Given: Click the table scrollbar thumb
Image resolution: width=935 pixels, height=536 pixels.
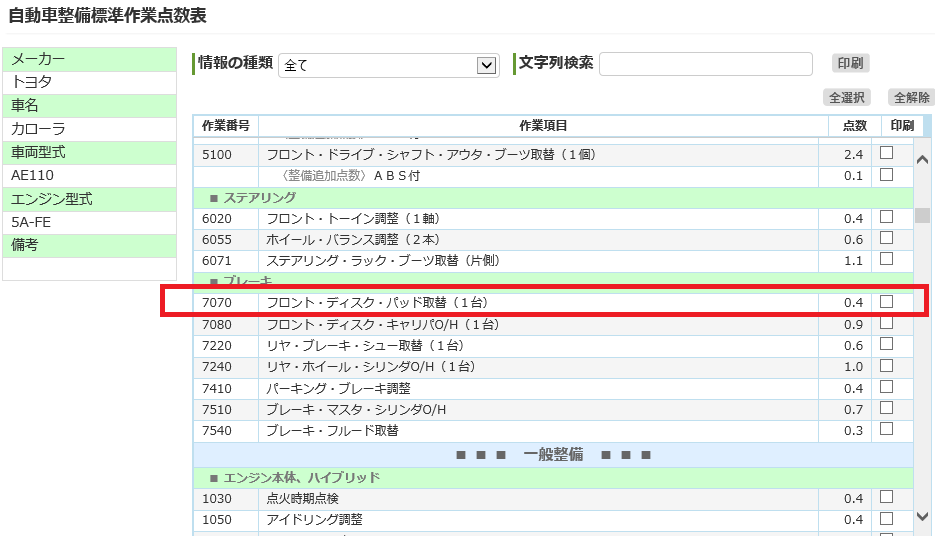Looking at the screenshot, I should coord(922,215).
